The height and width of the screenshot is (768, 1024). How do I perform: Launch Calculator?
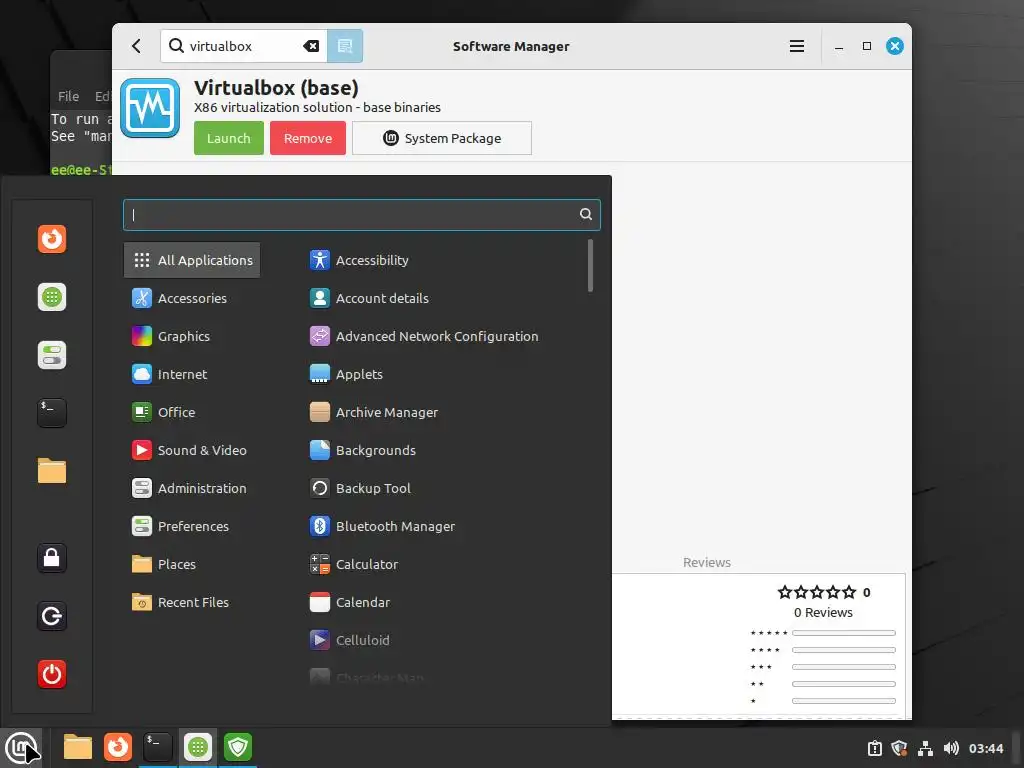point(354,564)
